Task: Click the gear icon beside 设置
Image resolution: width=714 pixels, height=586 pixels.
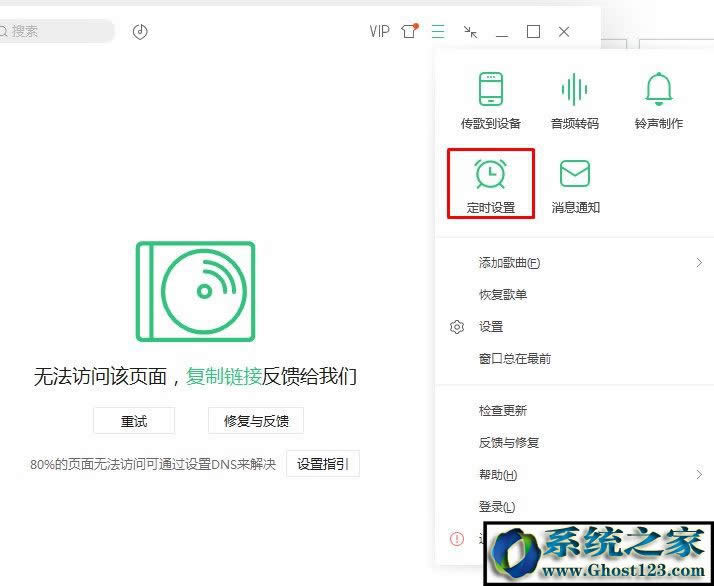Action: pyautogui.click(x=457, y=327)
